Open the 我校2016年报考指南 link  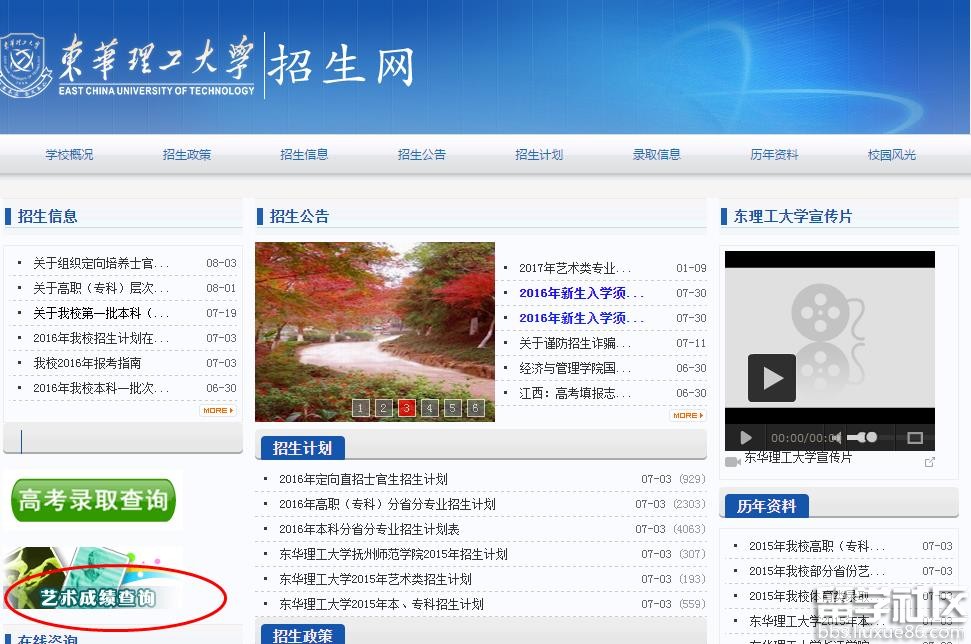pyautogui.click(x=87, y=363)
